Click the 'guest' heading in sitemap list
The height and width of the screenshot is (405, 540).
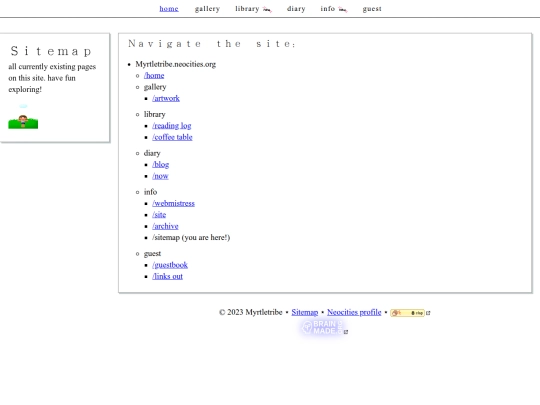[152, 254]
